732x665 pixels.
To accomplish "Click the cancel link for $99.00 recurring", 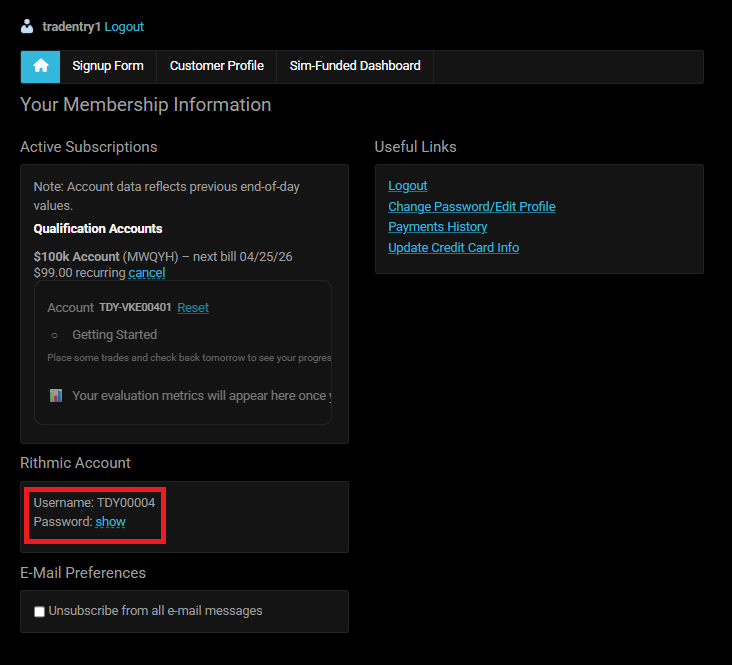I will (147, 273).
